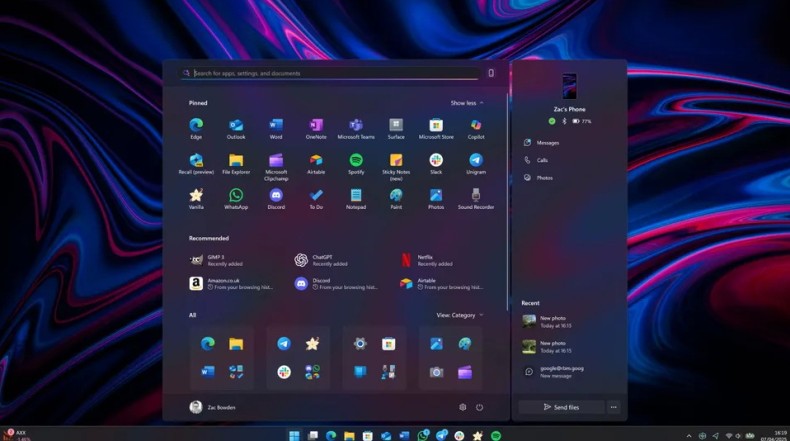Open Messages in the phone panel
This screenshot has width=790, height=441.
tap(547, 143)
